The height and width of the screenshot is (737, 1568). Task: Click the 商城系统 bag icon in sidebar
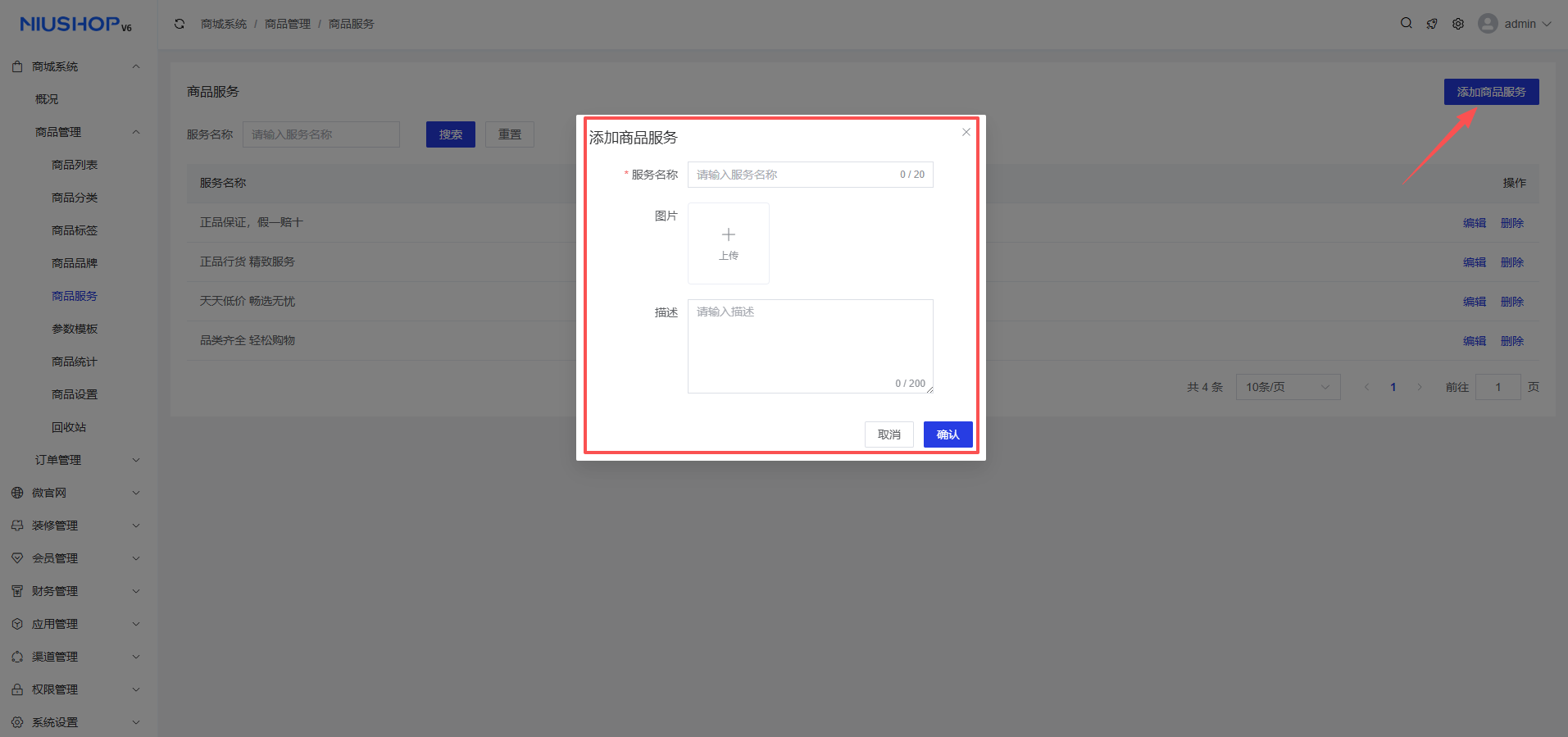click(17, 66)
